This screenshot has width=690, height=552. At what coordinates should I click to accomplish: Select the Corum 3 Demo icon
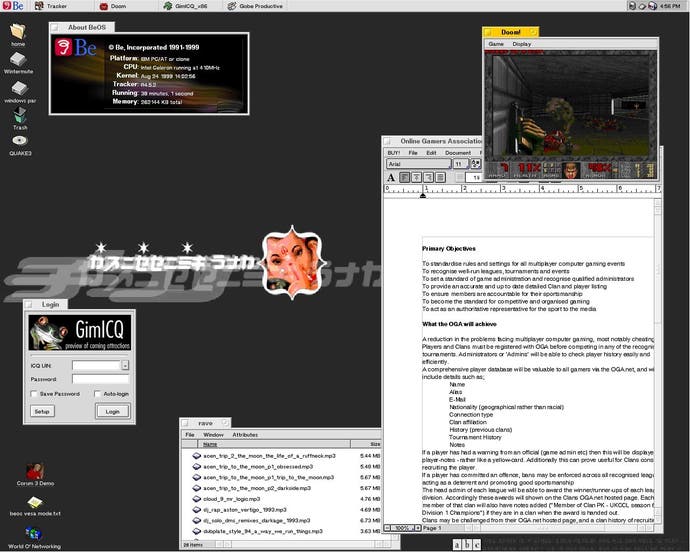pos(35,471)
